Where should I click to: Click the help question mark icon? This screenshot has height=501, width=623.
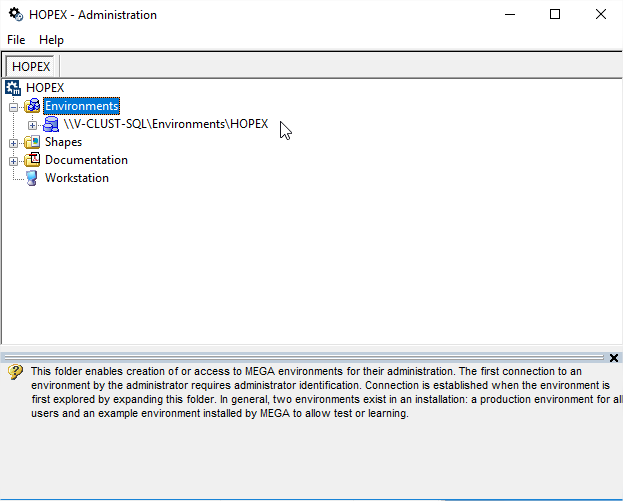pyautogui.click(x=15, y=372)
